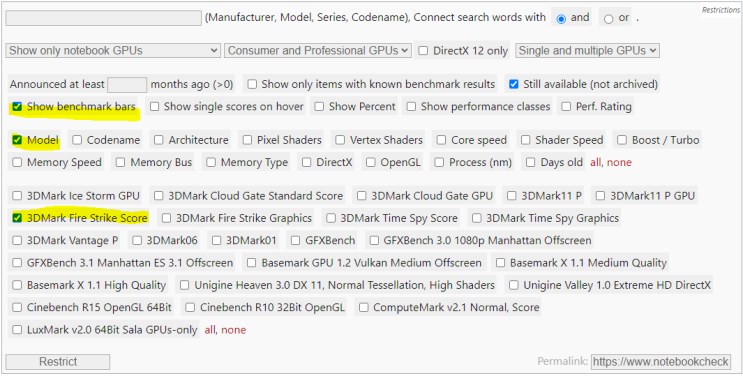Check the 'Architecture' checkbox
Image resolution: width=743 pixels, height=376 pixels.
point(159,140)
